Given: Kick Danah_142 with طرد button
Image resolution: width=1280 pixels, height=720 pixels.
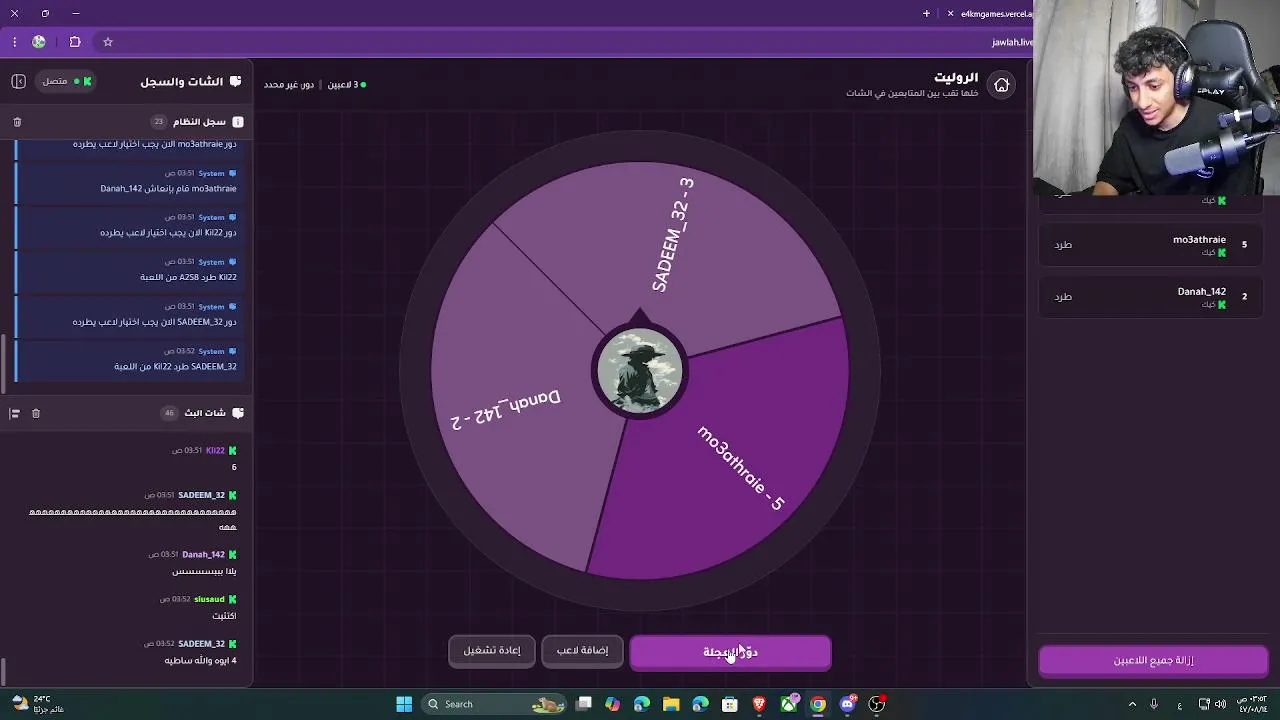Looking at the screenshot, I should tap(1063, 297).
